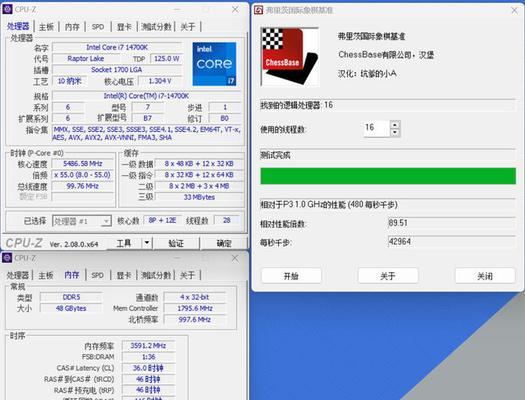Open the 显卡 tab in top CPU-Z window
The width and height of the screenshot is (525, 400).
(x=124, y=27)
